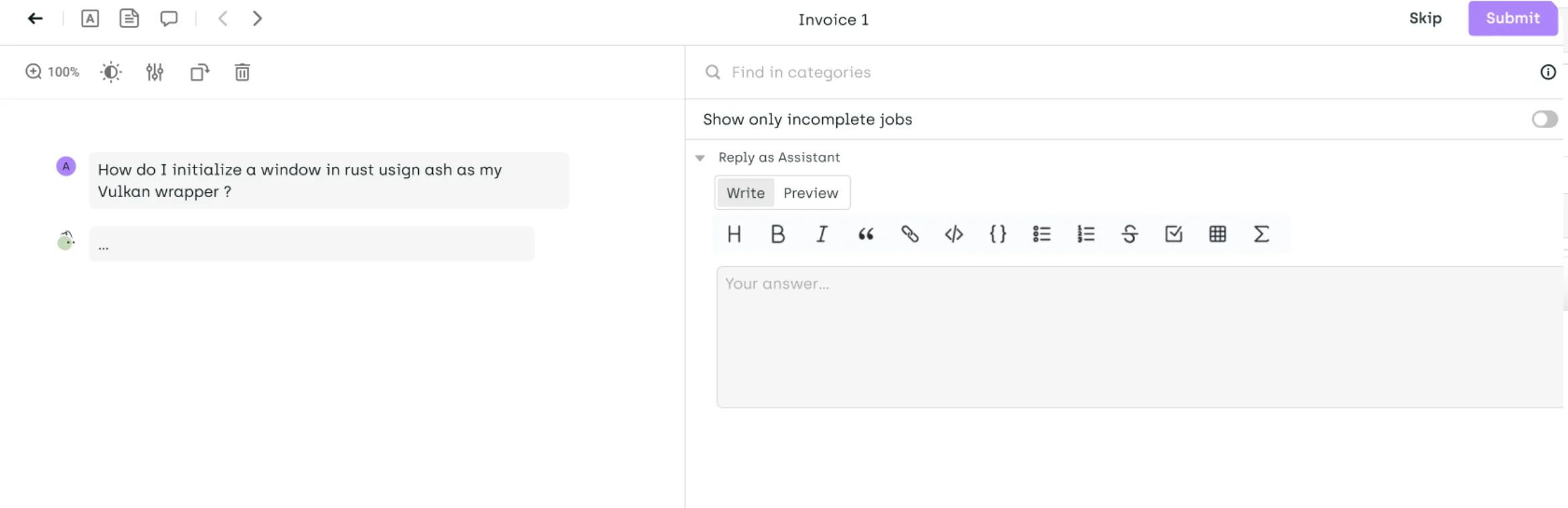1568x508 pixels.
Task: Insert a bulleted list
Action: point(1042,234)
